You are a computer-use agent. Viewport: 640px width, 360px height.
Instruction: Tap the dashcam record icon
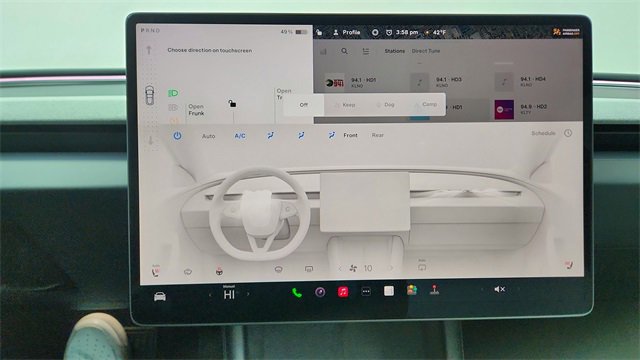point(375,32)
